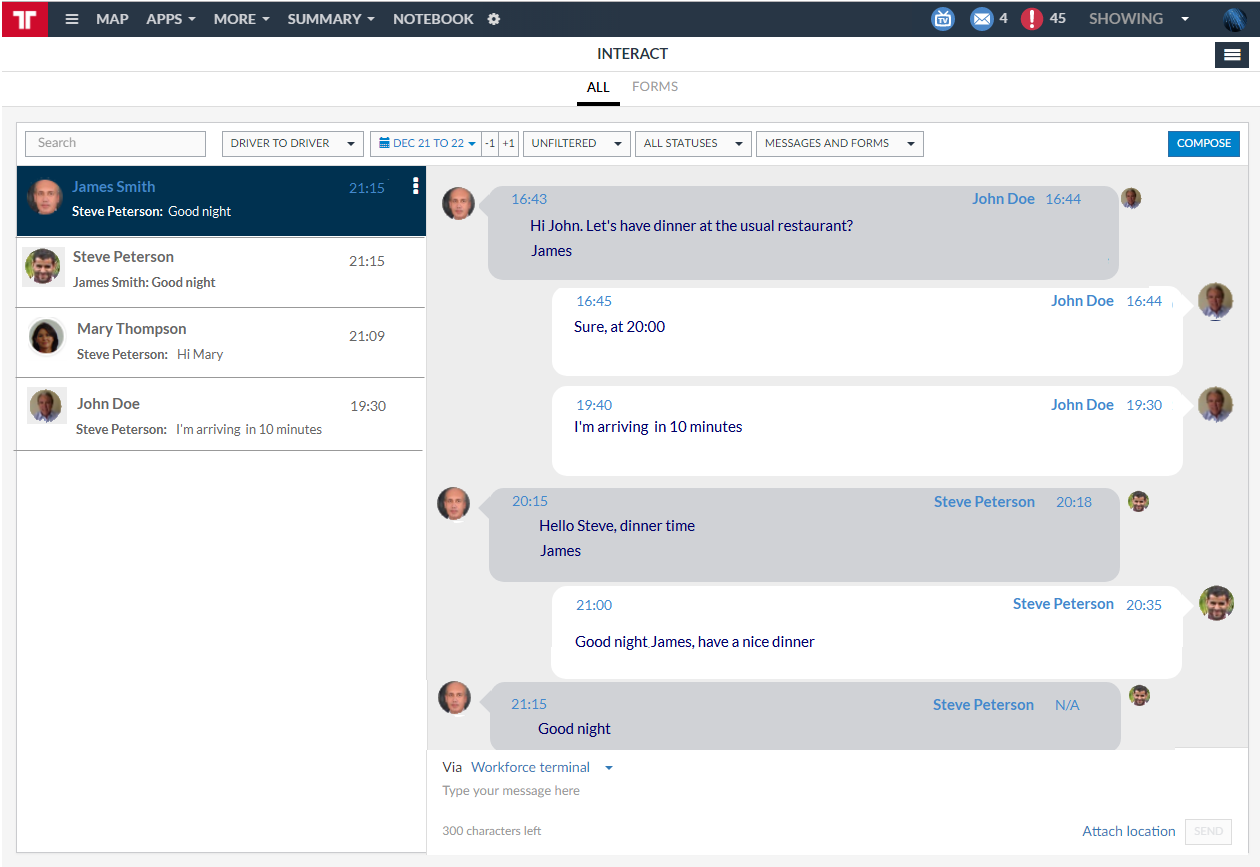This screenshot has width=1260, height=867.
Task: Switch to the FORMS tab
Action: pyautogui.click(x=655, y=87)
